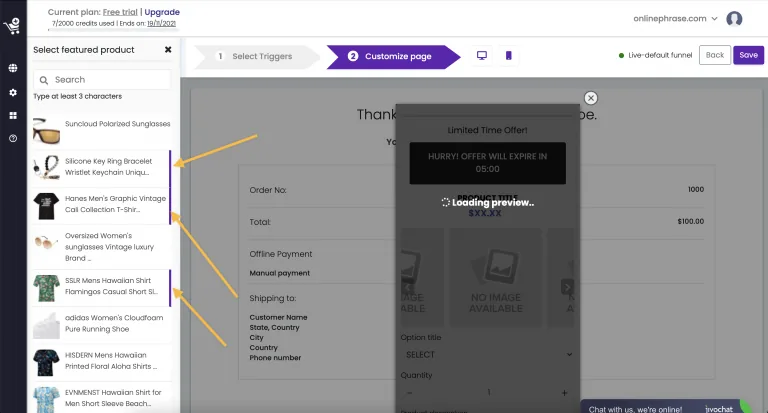
Task: Select Silicone Key Ring Bracelet product
Action: pyautogui.click(x=101, y=167)
